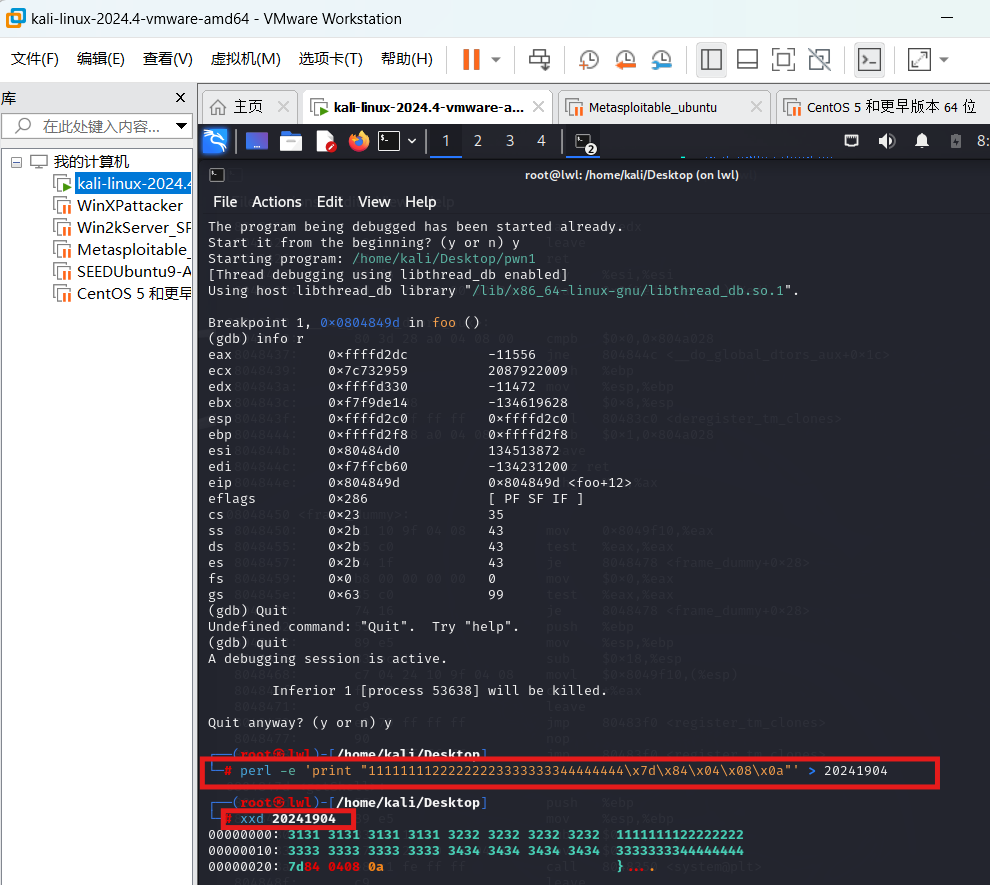Click the /home/kali/Desktop/pwn1 path text
This screenshot has width=990, height=885.
(443, 259)
